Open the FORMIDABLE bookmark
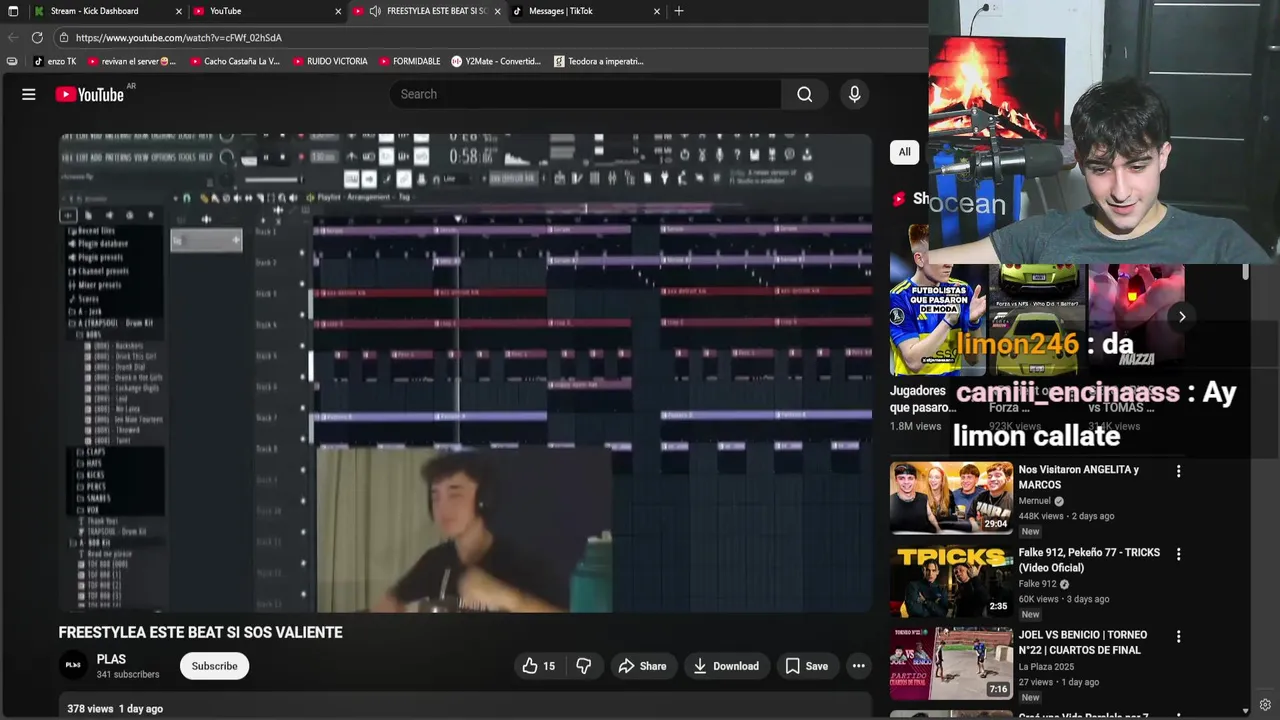 click(x=410, y=61)
